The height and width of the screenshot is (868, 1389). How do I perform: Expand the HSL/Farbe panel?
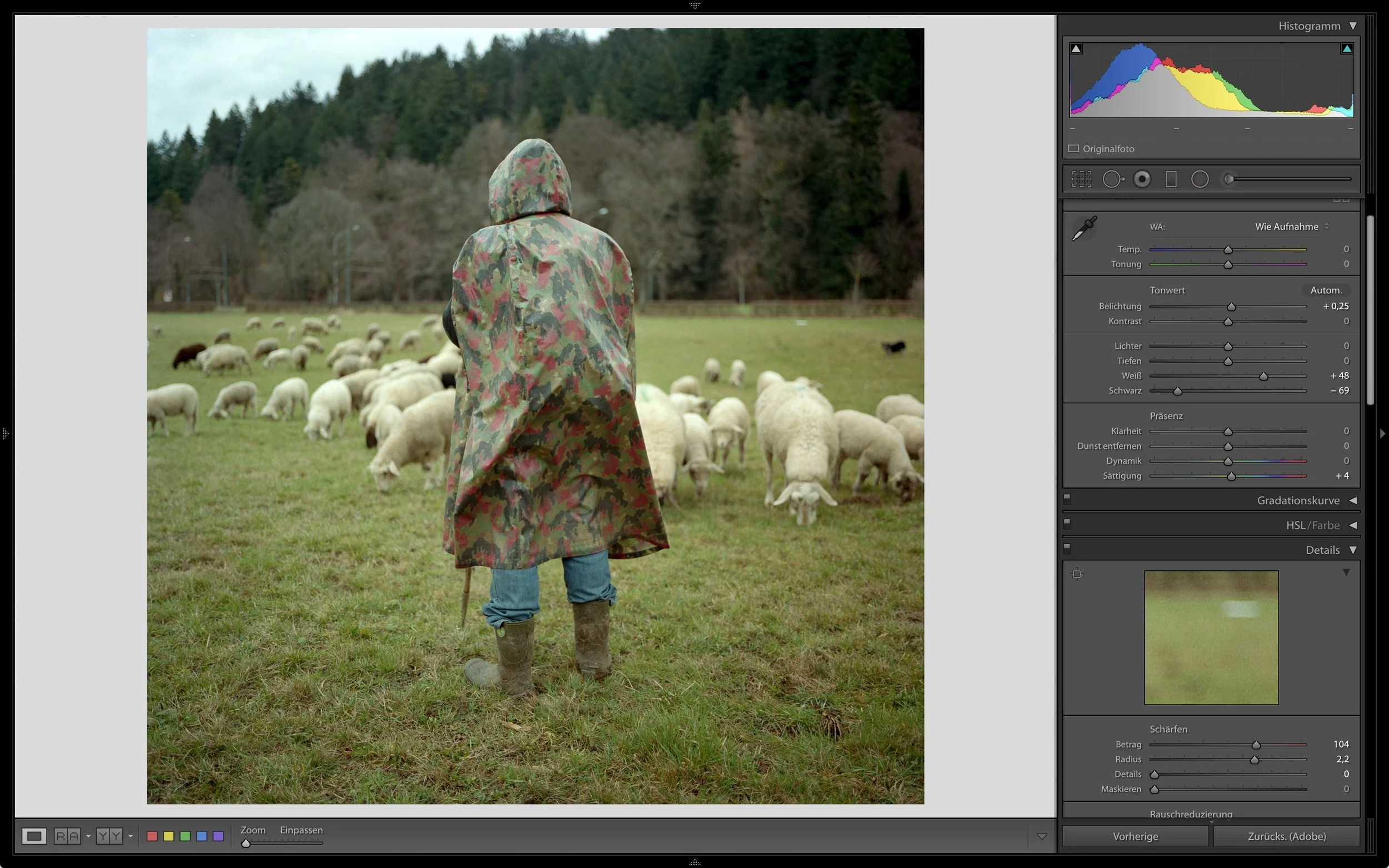[x=1353, y=525]
